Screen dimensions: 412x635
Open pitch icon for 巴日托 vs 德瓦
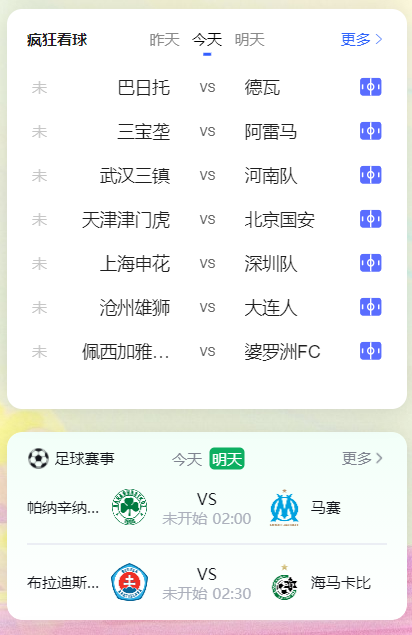point(370,87)
